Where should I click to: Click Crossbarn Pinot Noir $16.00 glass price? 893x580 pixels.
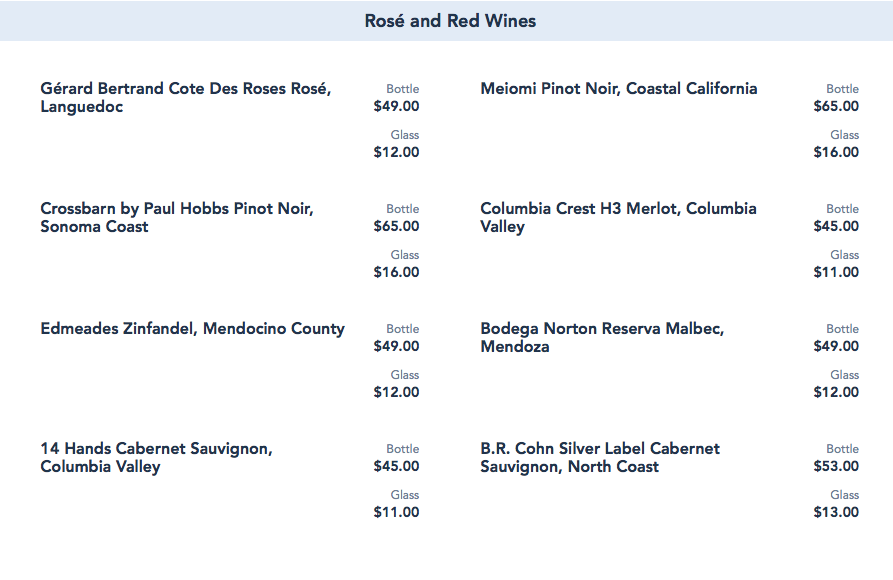tap(396, 272)
